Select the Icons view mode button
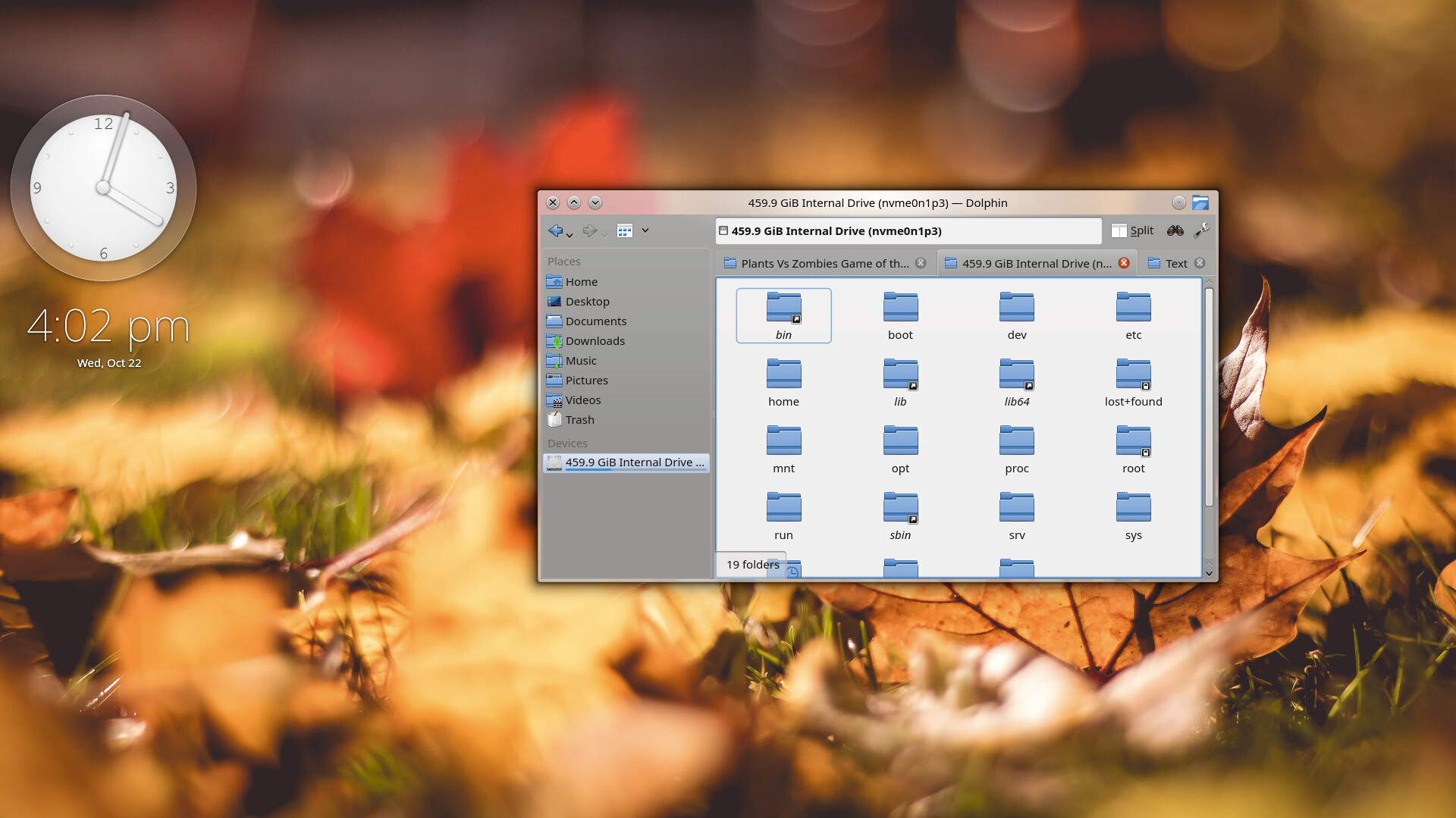Image resolution: width=1456 pixels, height=818 pixels. coord(624,230)
